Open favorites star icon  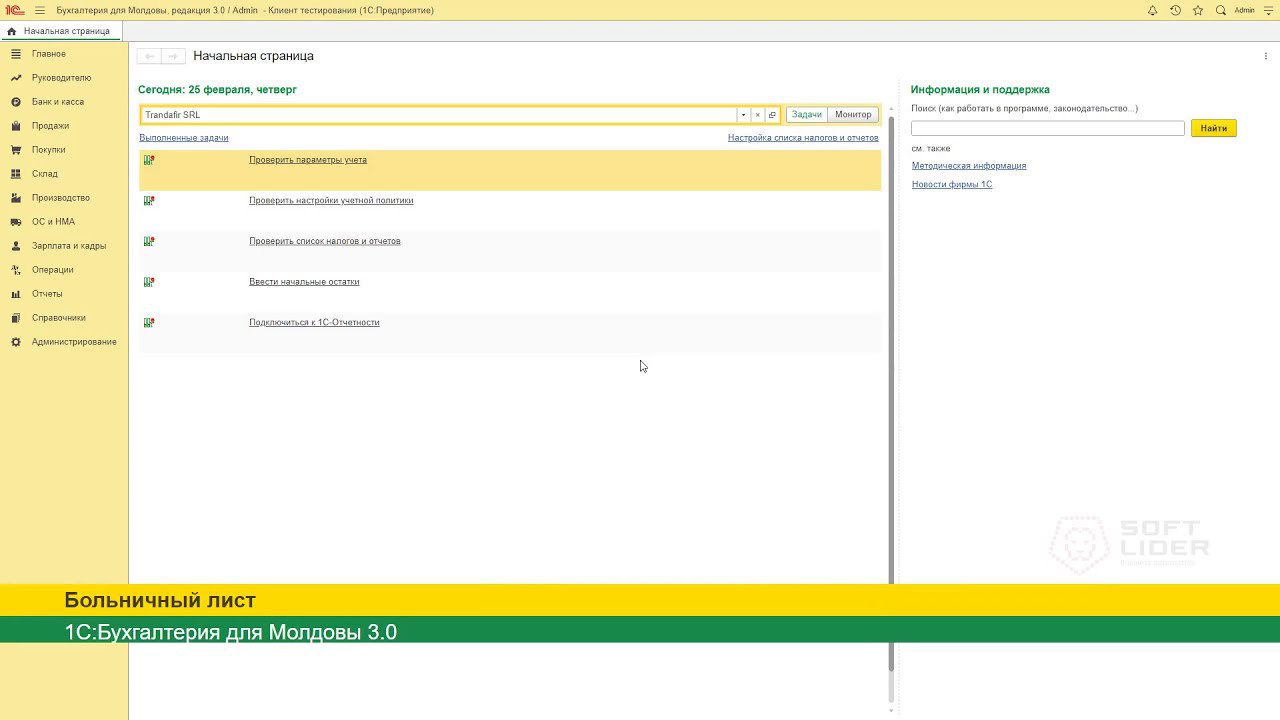tap(1198, 10)
